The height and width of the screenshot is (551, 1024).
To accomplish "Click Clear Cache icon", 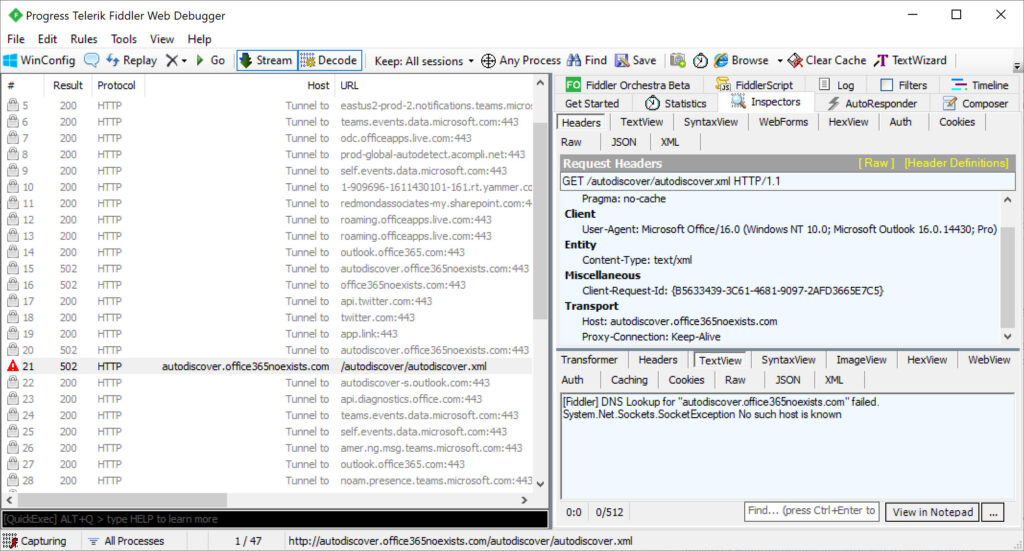I will [x=795, y=61].
